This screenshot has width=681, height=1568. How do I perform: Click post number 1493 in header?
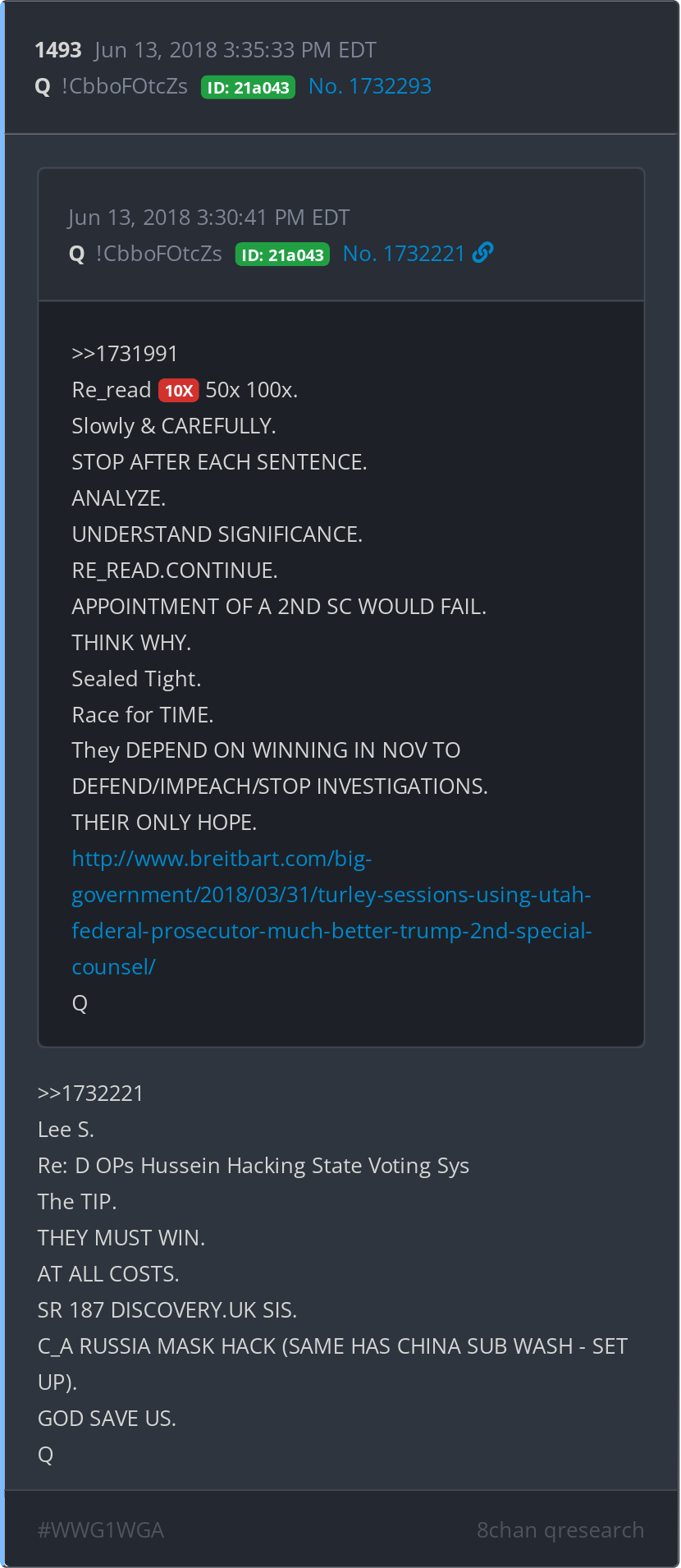click(x=57, y=50)
